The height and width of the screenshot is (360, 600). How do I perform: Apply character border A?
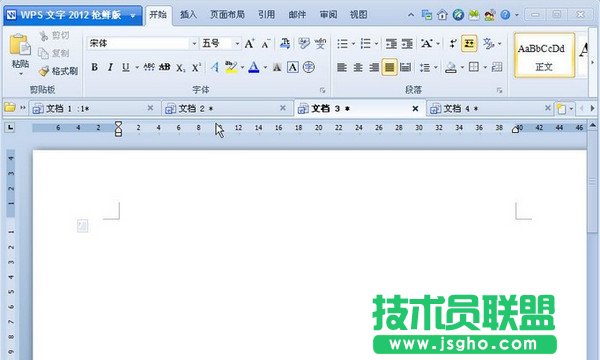(293, 67)
